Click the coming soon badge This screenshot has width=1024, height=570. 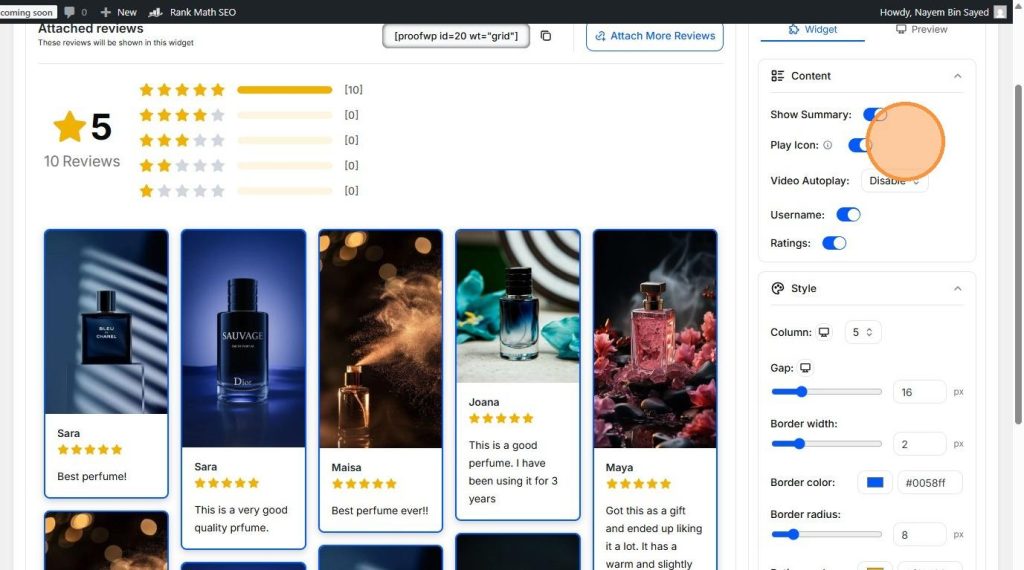[27, 12]
